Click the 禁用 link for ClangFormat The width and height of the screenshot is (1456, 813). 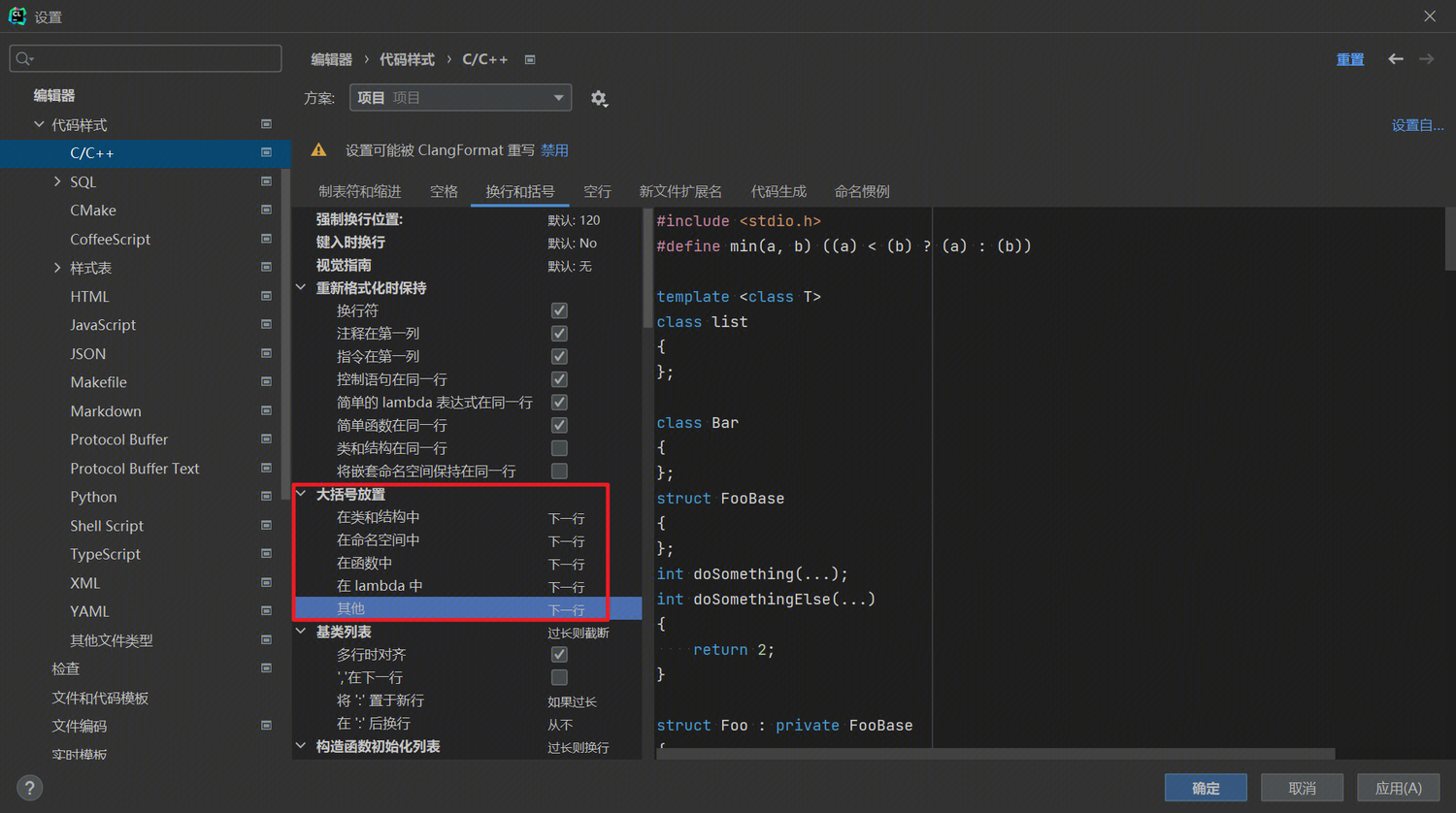[554, 150]
